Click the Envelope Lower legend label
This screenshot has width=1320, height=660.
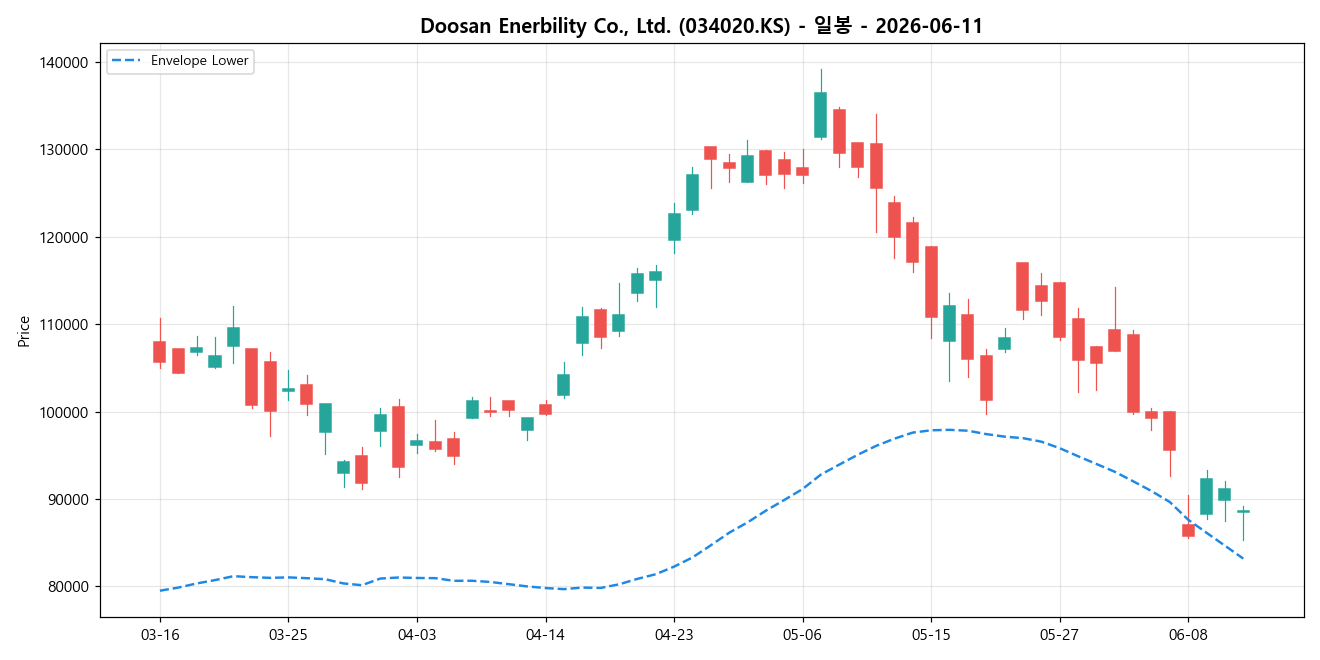[x=199, y=61]
